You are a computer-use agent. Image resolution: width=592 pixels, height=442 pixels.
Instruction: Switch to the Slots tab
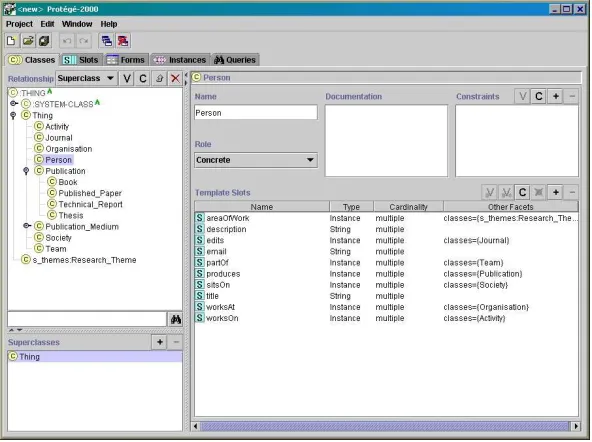(81, 60)
